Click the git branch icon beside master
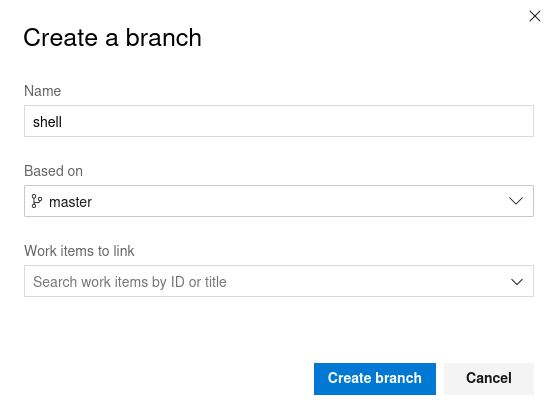 (x=37, y=201)
